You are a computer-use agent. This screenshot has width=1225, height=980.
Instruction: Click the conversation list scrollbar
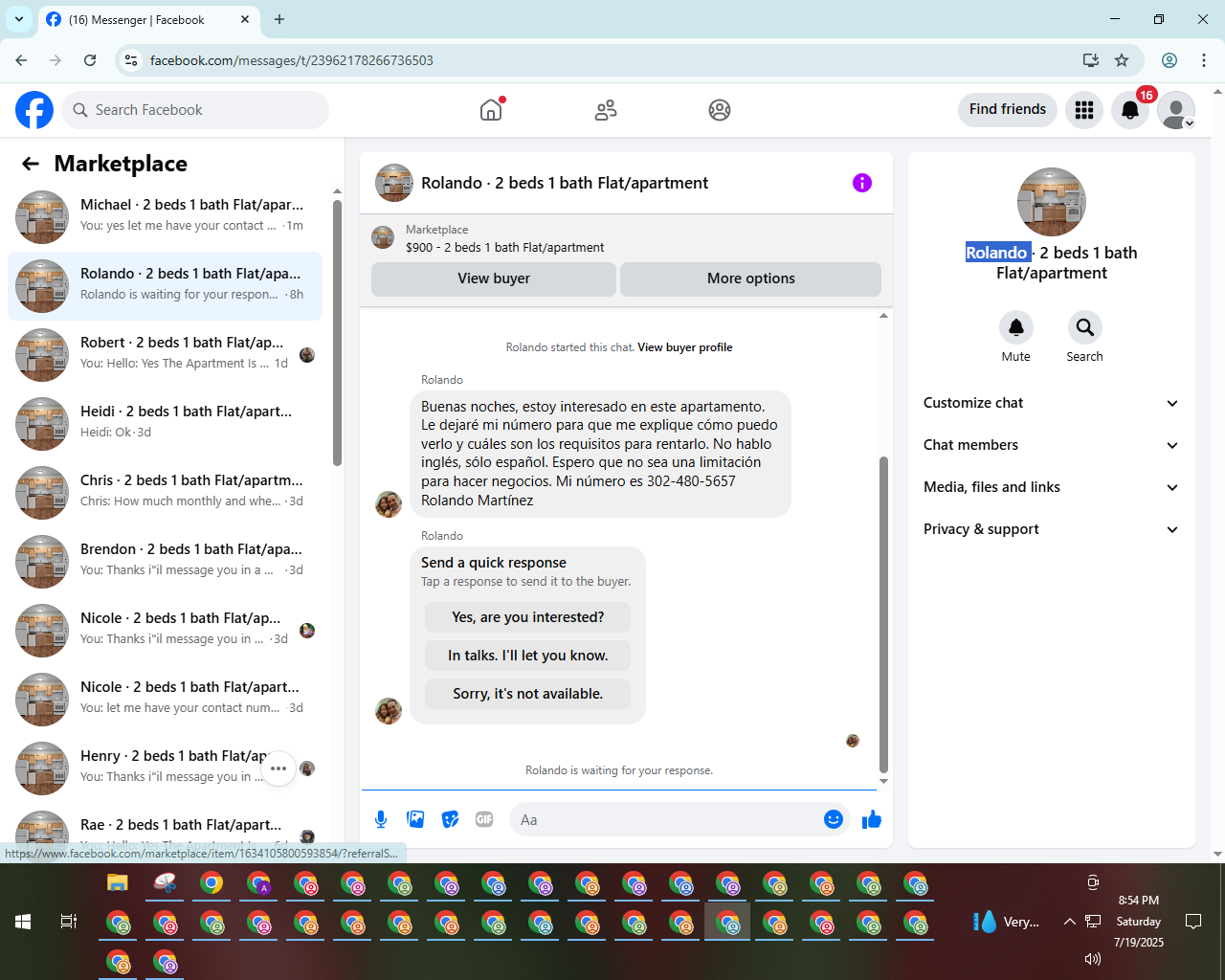pyautogui.click(x=337, y=332)
